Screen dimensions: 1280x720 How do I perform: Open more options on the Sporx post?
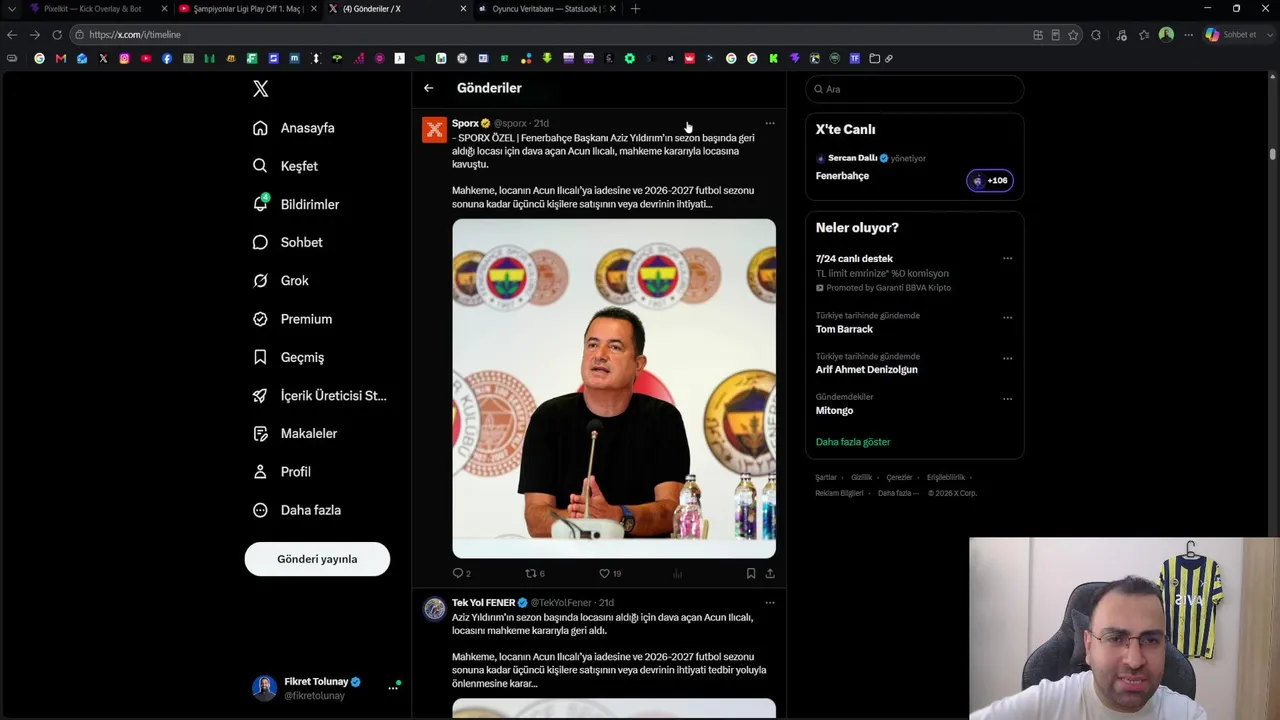[x=770, y=123]
